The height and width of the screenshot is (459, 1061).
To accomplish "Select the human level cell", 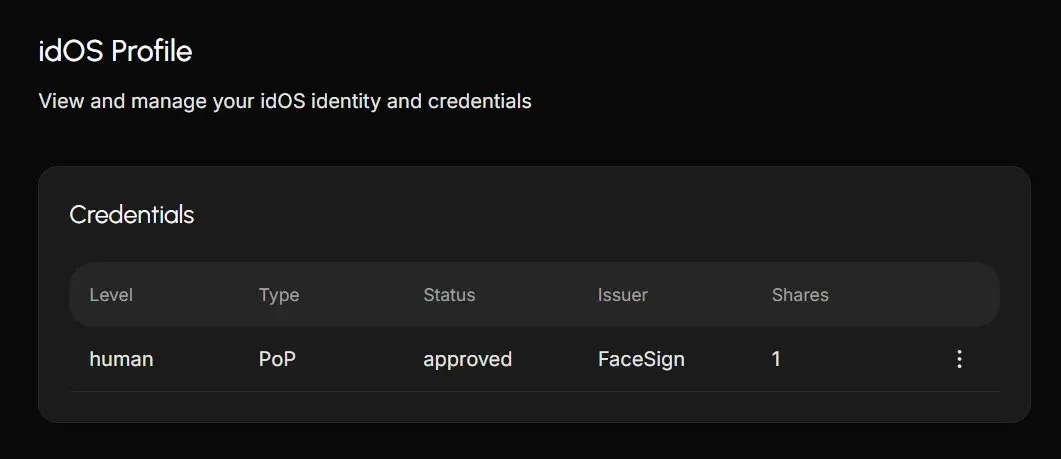I will [121, 359].
